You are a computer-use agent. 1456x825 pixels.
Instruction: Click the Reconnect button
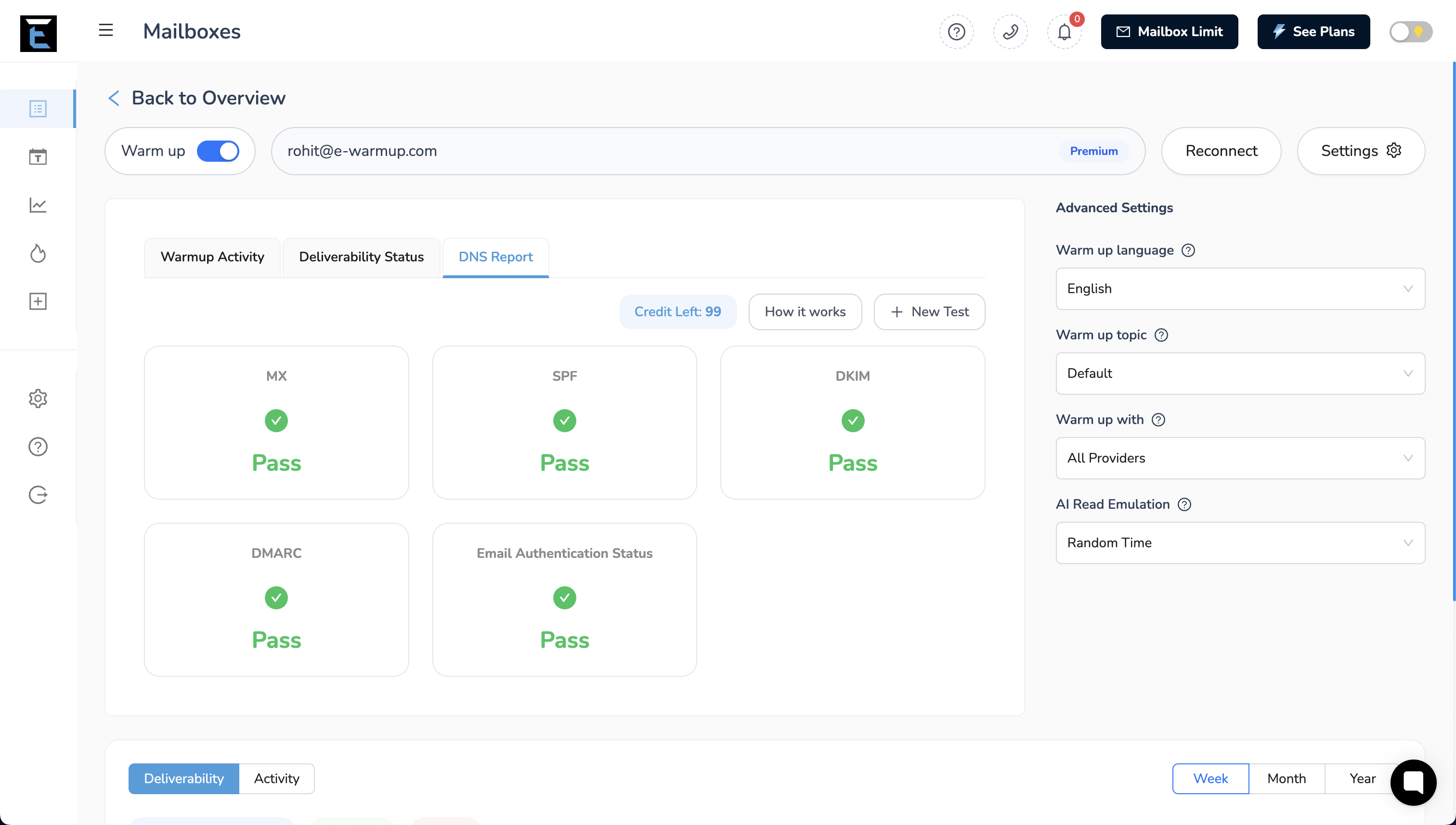coord(1221,151)
